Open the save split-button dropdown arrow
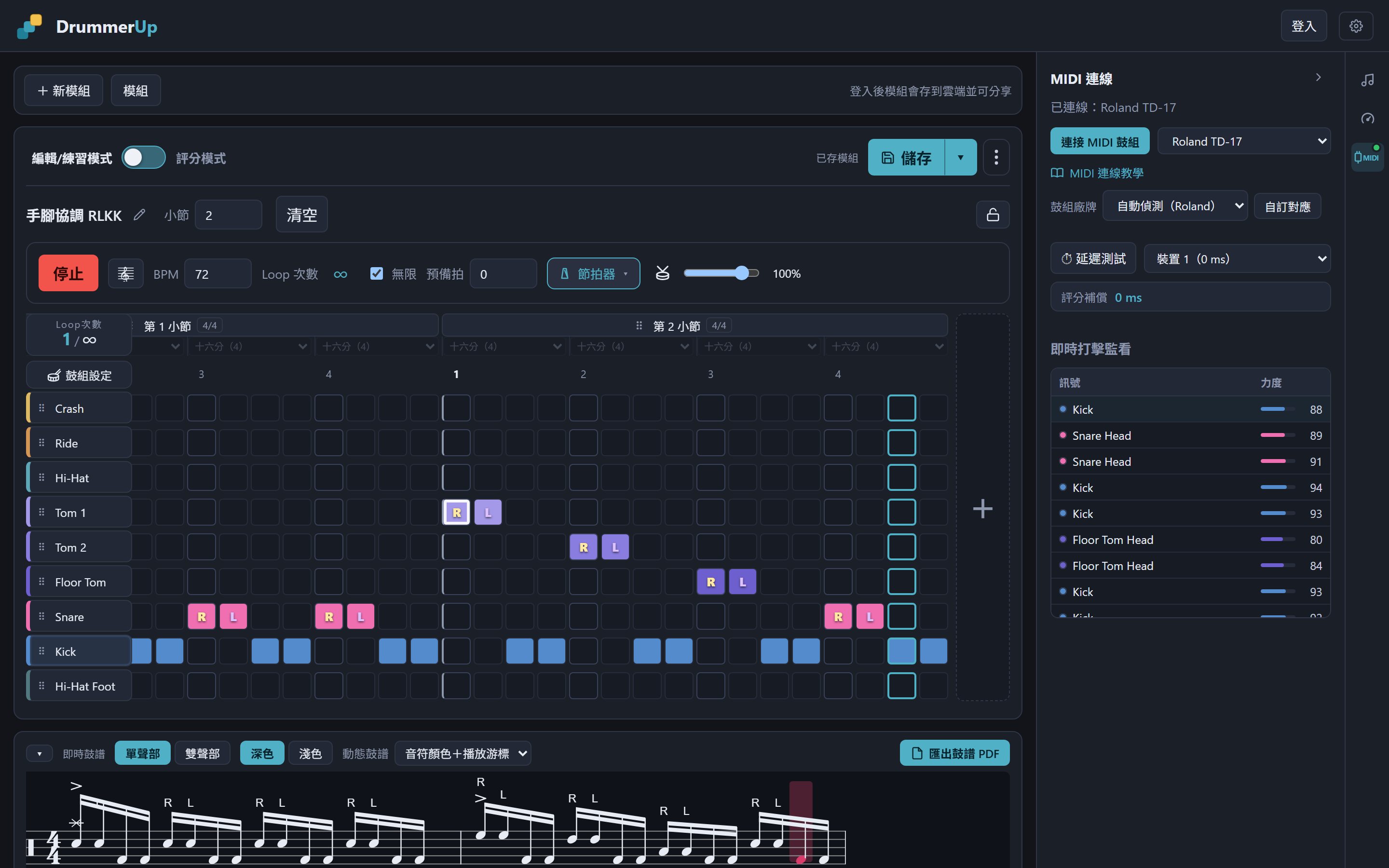1389x868 pixels. pos(960,157)
